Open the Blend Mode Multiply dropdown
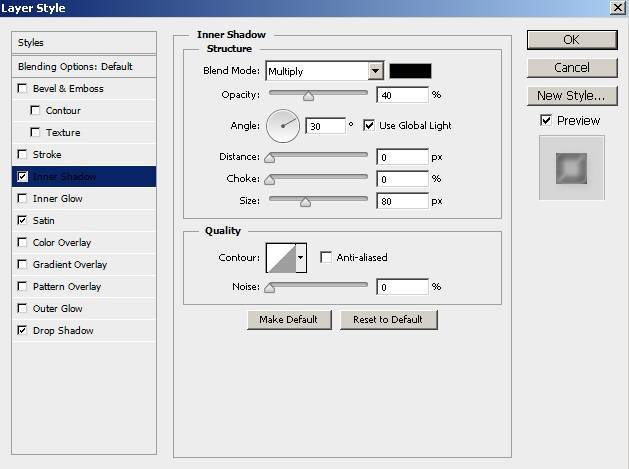Screen dimensions: 629x469 (325, 71)
